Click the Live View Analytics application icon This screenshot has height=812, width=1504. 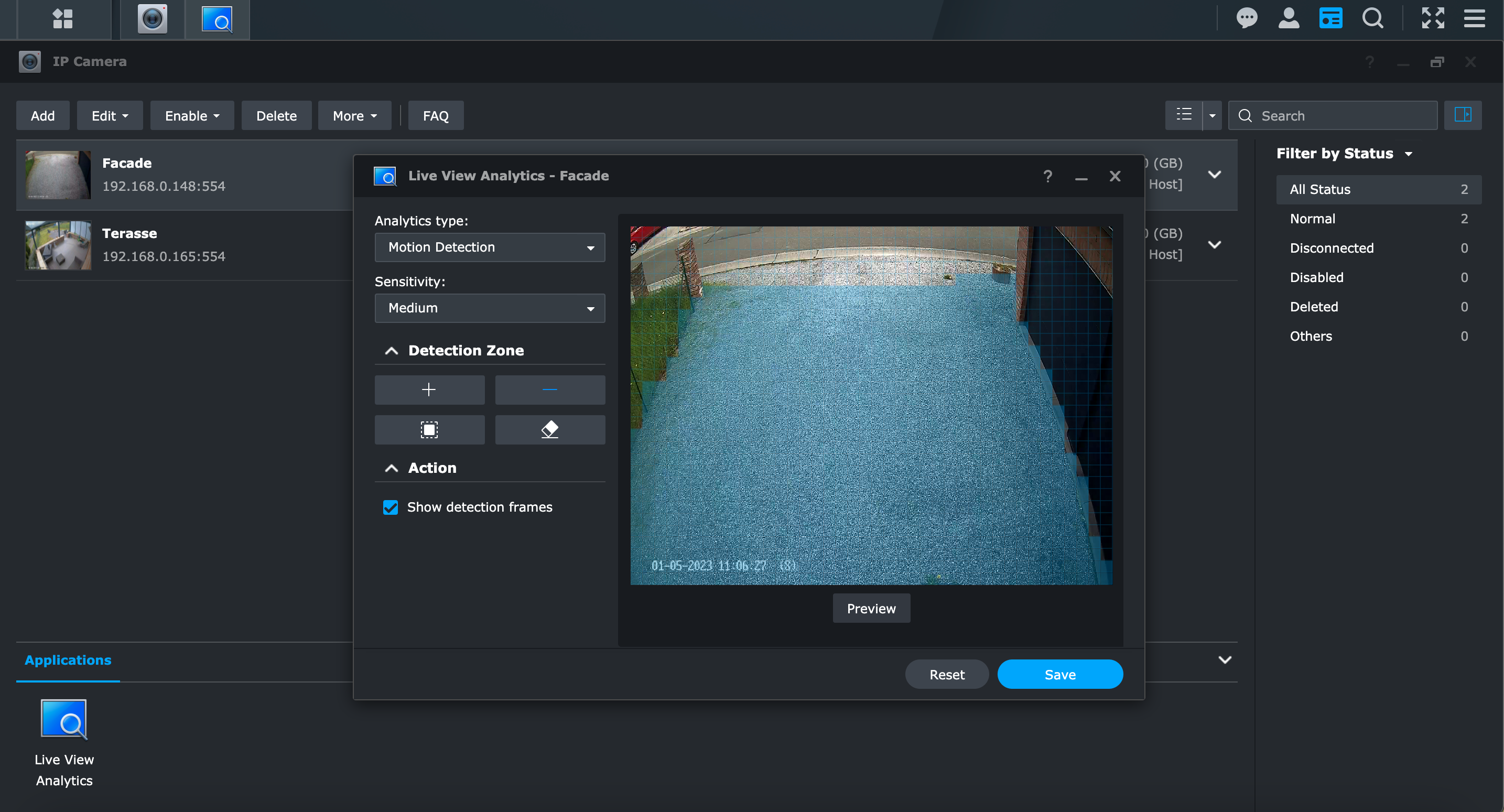click(x=63, y=720)
